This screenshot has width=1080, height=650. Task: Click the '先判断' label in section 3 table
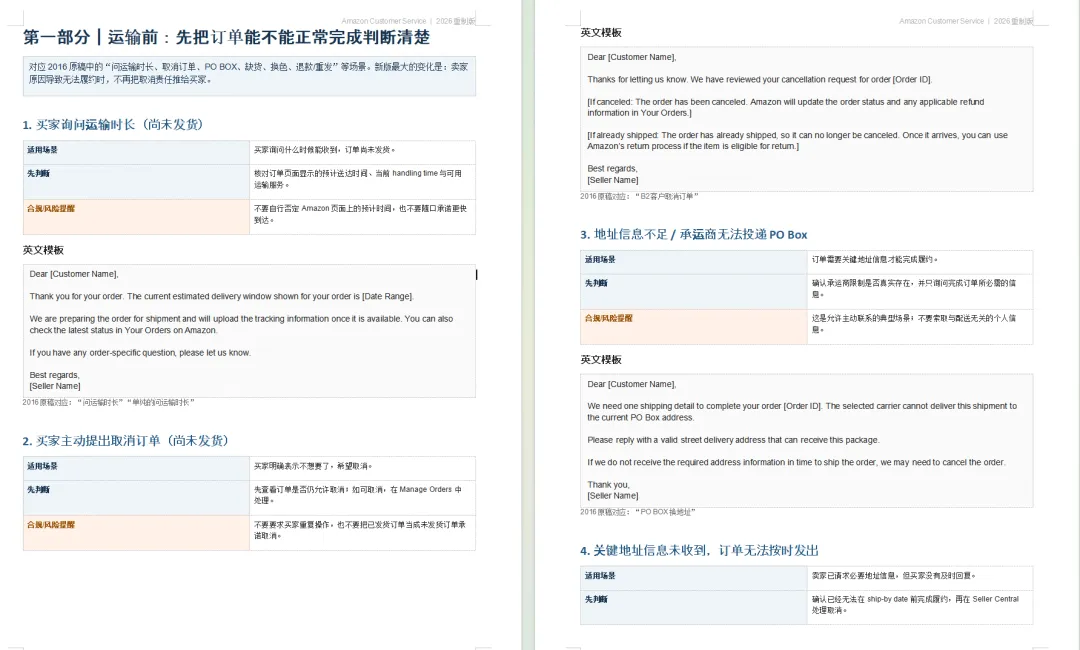point(596,283)
